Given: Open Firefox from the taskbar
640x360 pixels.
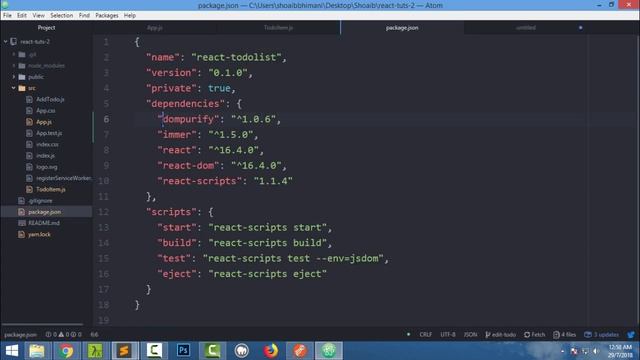Looking at the screenshot, I should (x=271, y=351).
